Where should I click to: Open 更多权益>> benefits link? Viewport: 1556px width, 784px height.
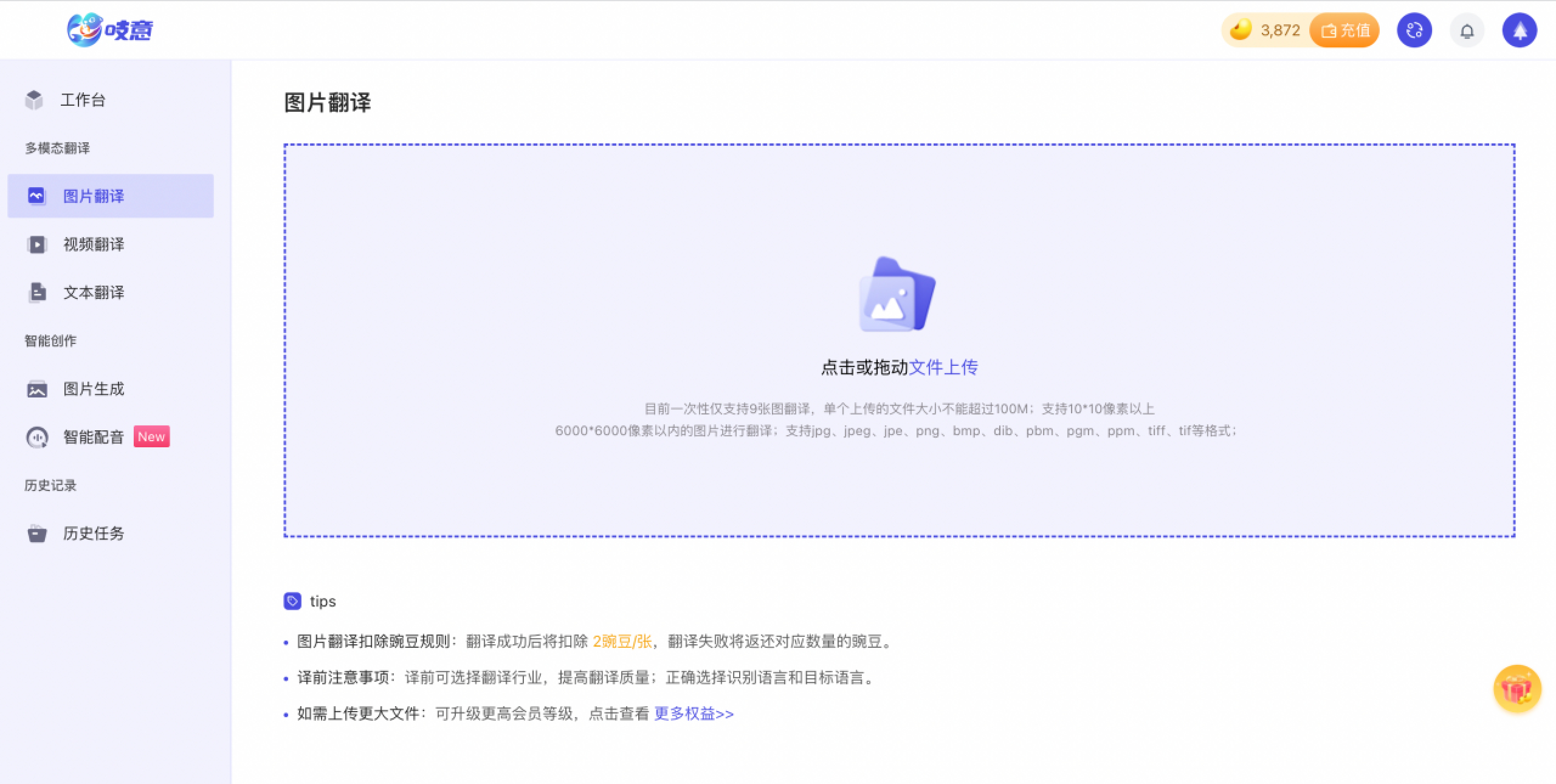(694, 714)
